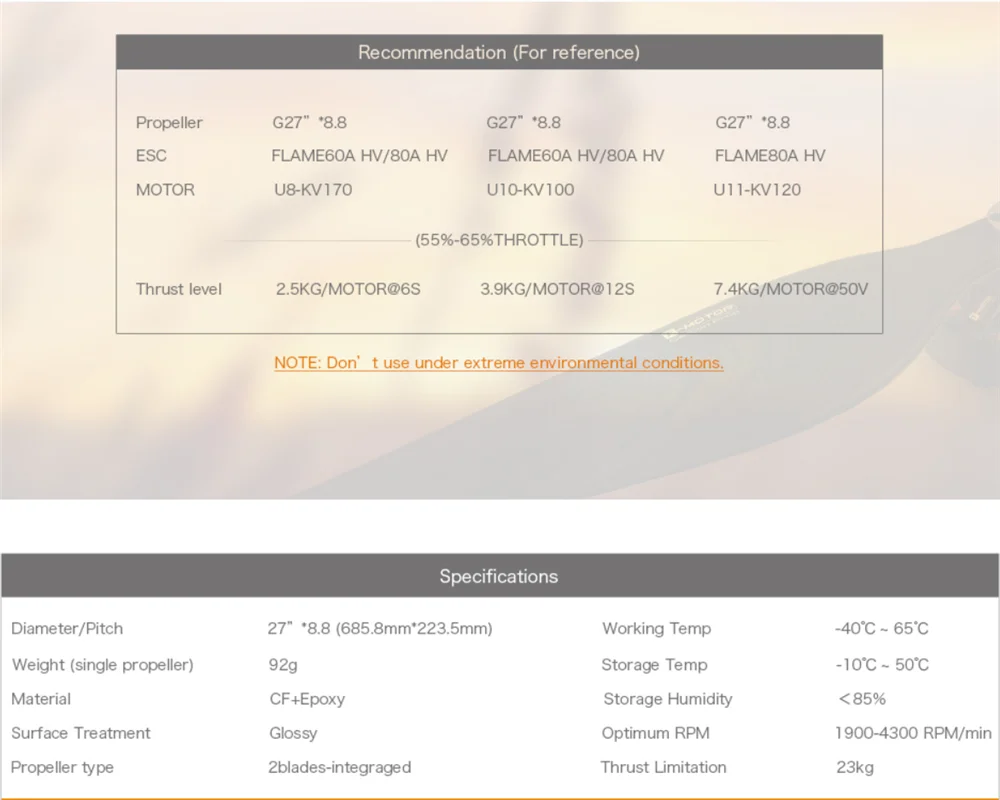1000x800 pixels.
Task: Click the FLAME60A HV/80A HV above U8-KV170
Action: (x=360, y=156)
